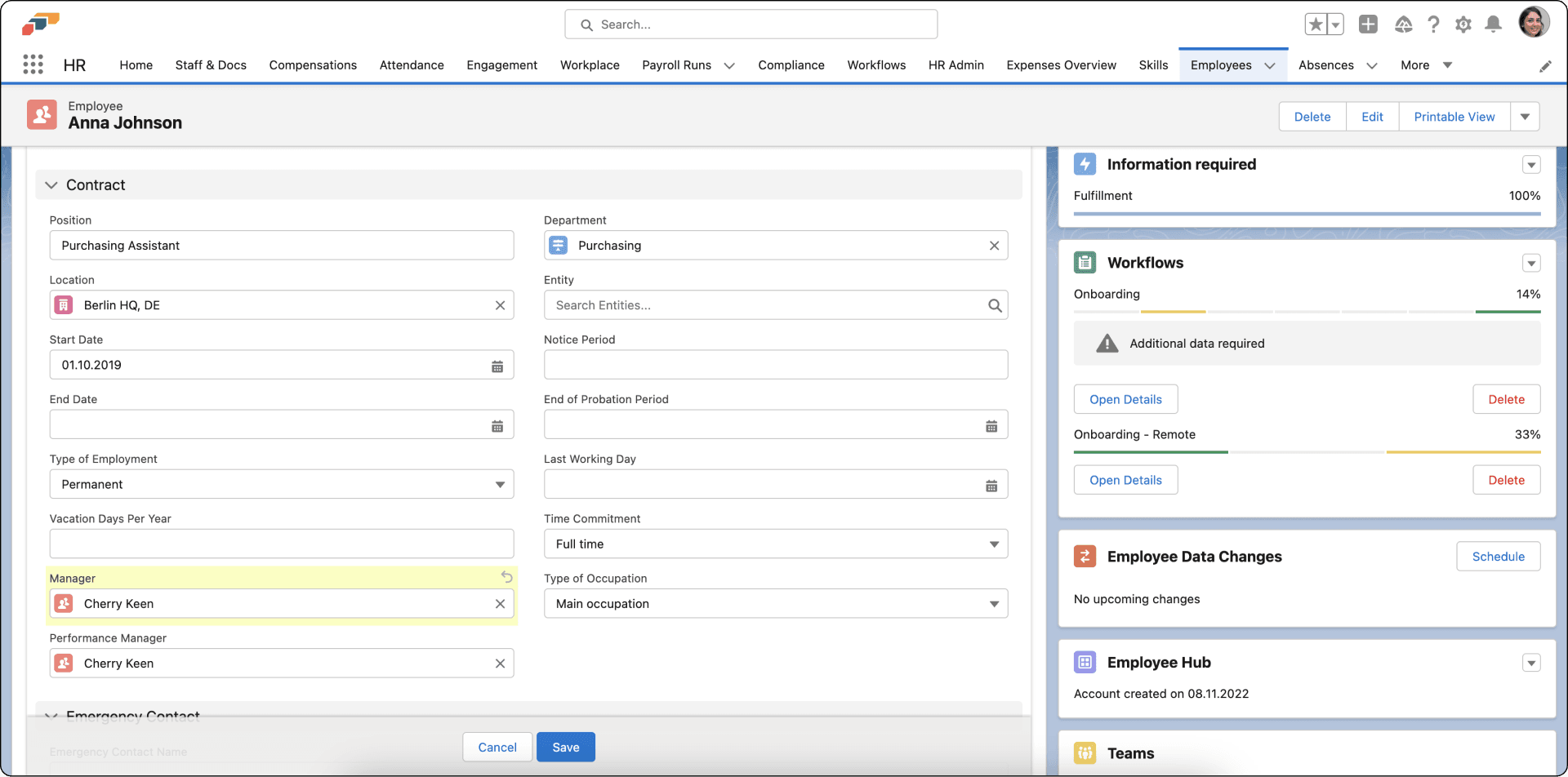Open the help question mark icon

coord(1433,24)
